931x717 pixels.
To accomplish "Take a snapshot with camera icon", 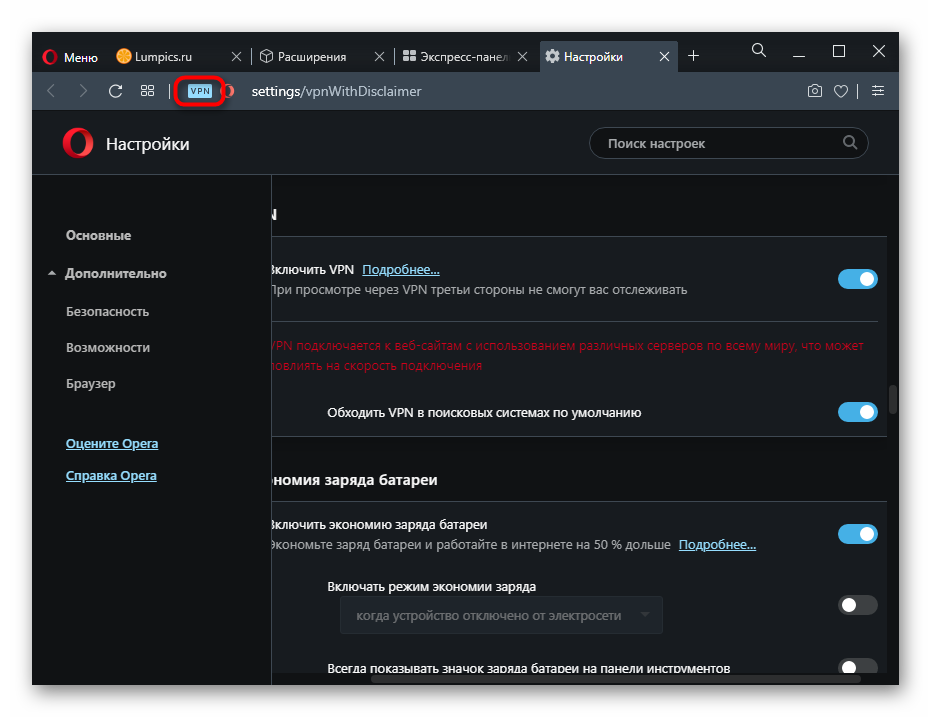I will coord(815,91).
